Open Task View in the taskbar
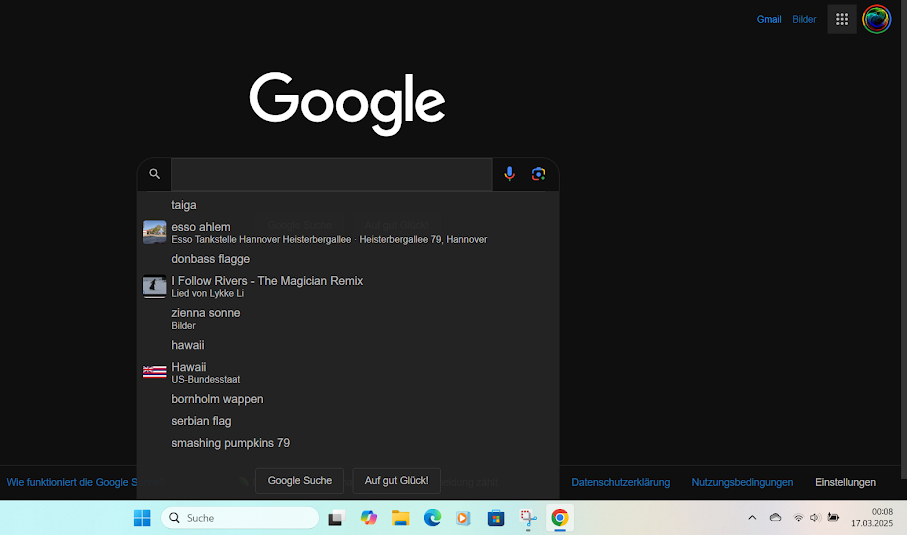 [336, 518]
